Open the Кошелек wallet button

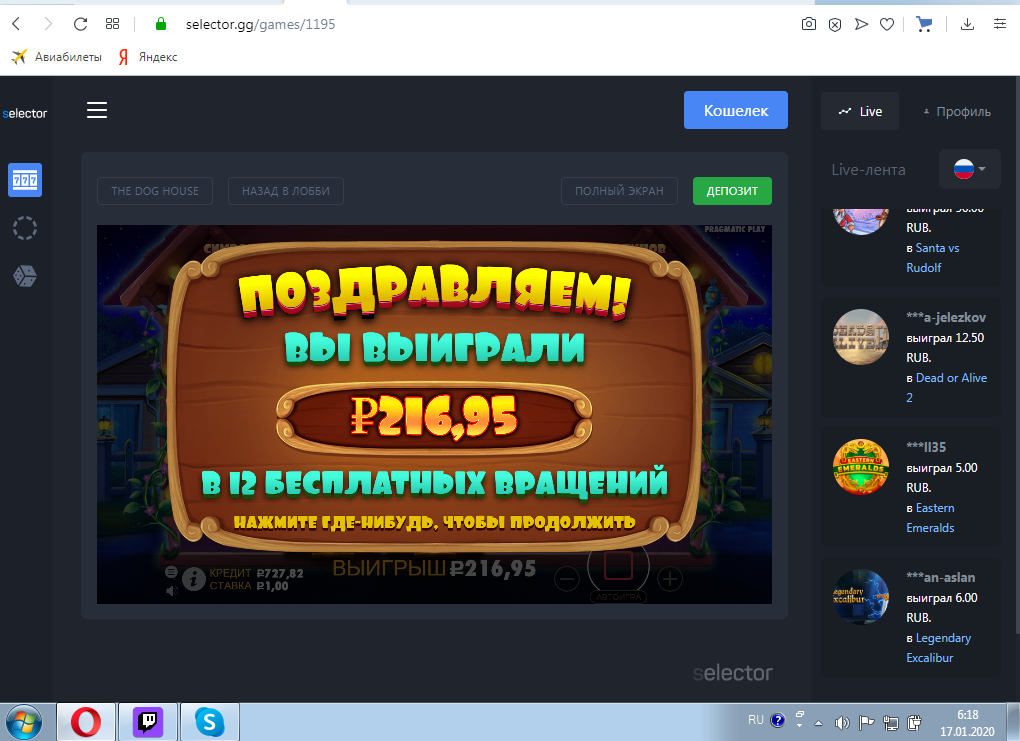pos(736,110)
